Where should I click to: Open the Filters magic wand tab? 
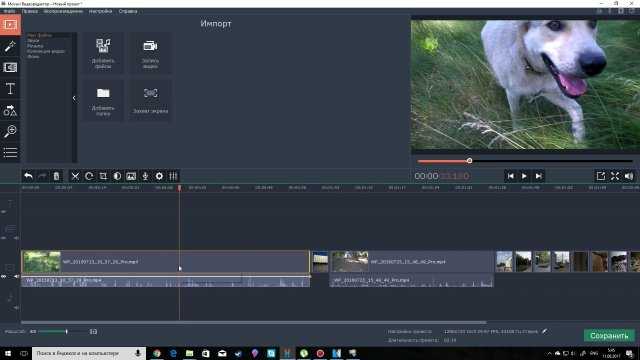coord(10,46)
